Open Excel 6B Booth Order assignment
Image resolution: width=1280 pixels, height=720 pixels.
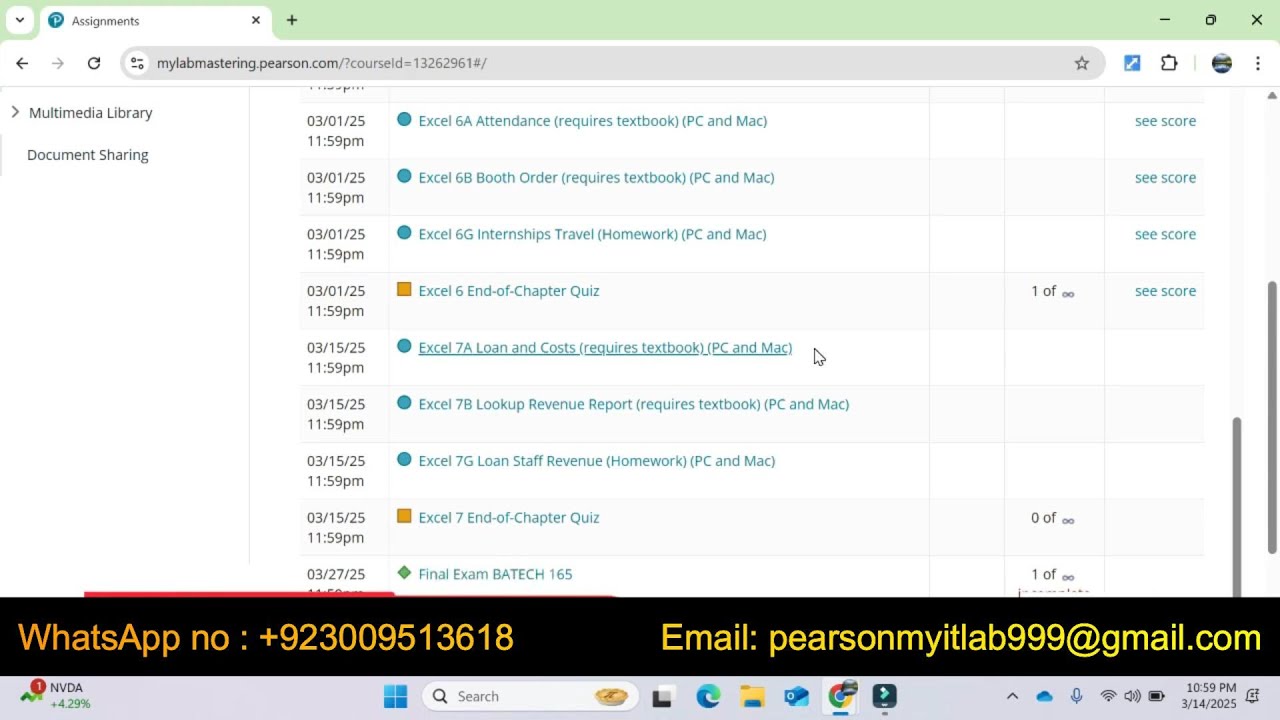pyautogui.click(x=596, y=178)
